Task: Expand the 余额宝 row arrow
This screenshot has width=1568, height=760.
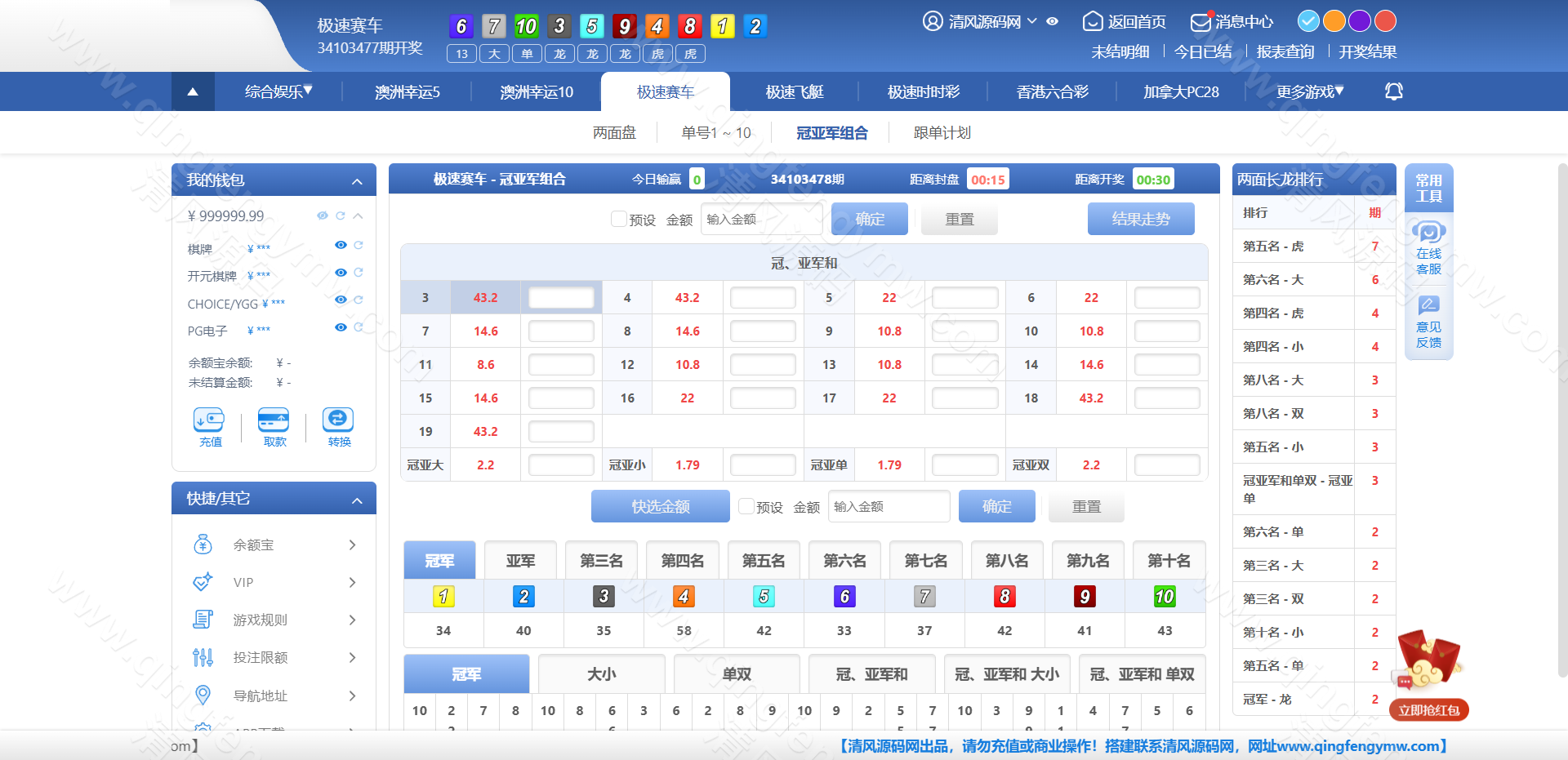Action: click(x=352, y=544)
